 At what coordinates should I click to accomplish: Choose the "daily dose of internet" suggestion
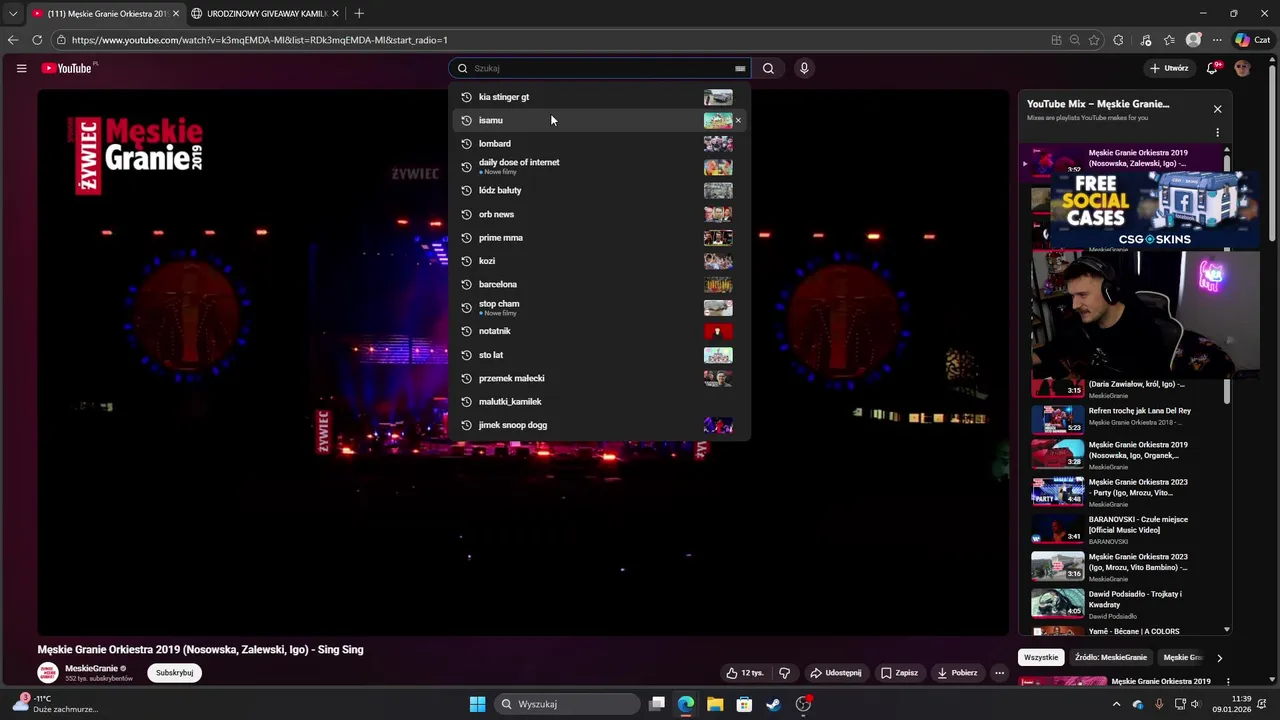coord(600,166)
